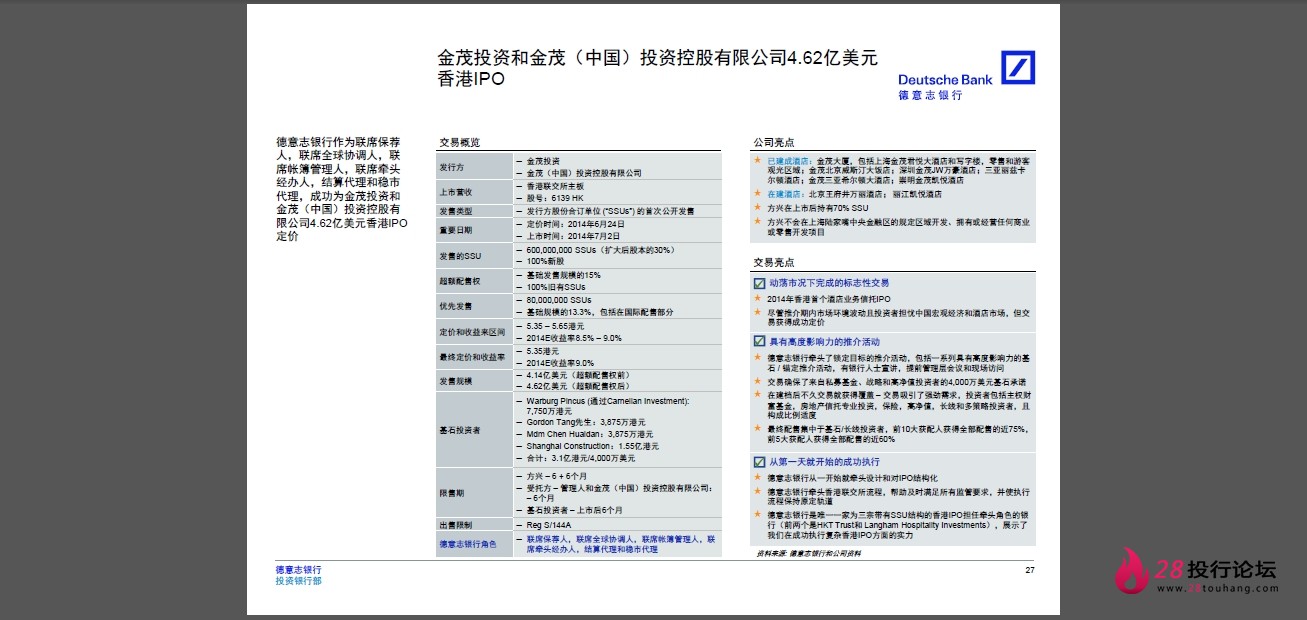The image size is (1307, 620).
Task: Click the star bullet before 德意志银行从一开始就牵头设计
Action: tap(758, 478)
